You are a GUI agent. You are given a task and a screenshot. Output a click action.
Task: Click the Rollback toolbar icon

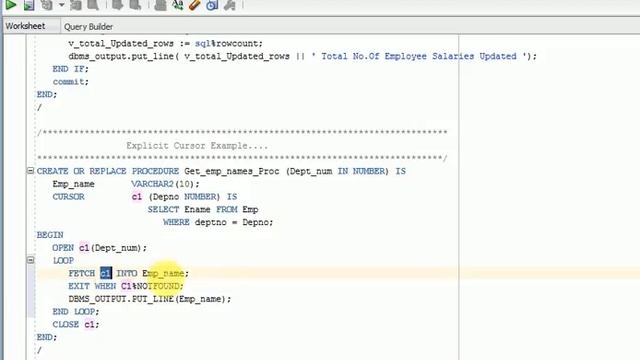135,4
